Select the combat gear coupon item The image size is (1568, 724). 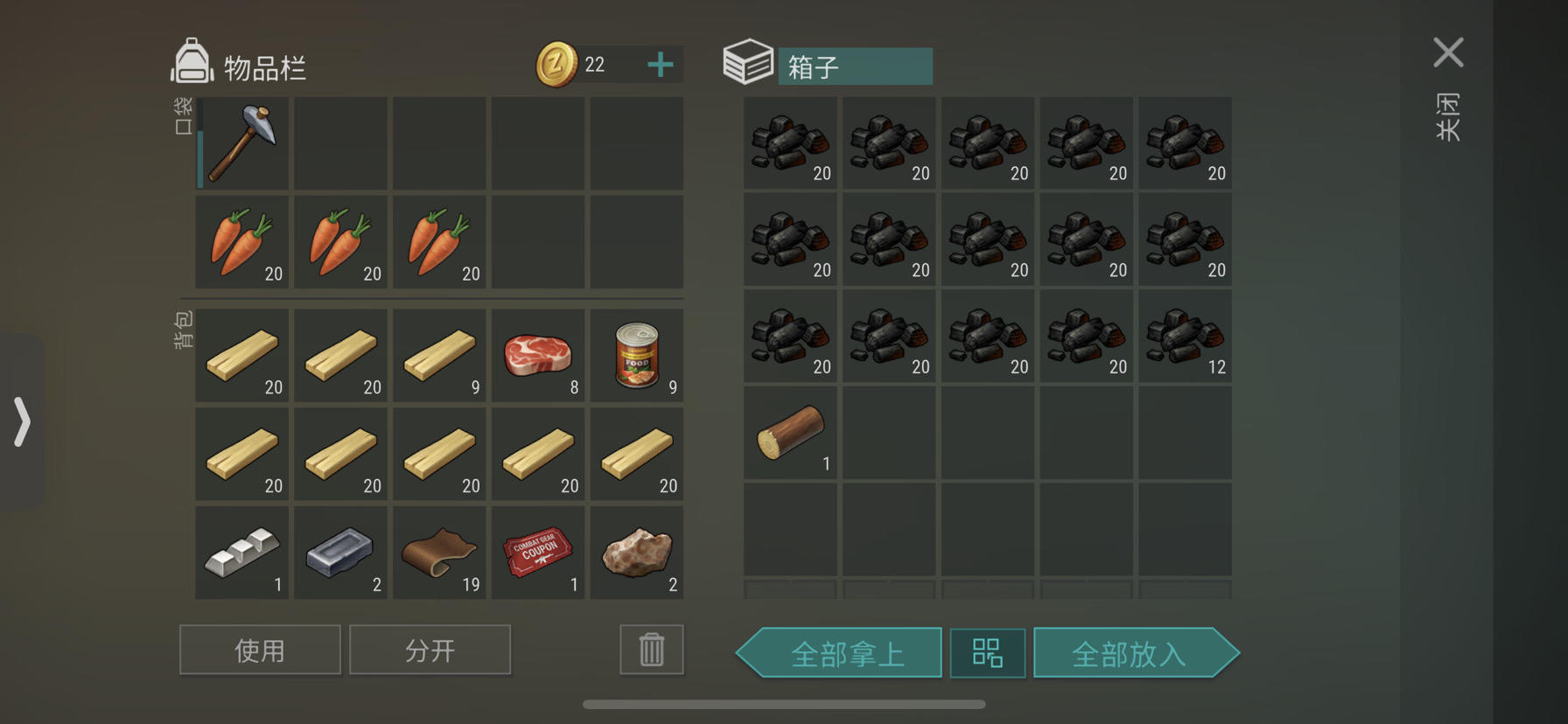(538, 553)
